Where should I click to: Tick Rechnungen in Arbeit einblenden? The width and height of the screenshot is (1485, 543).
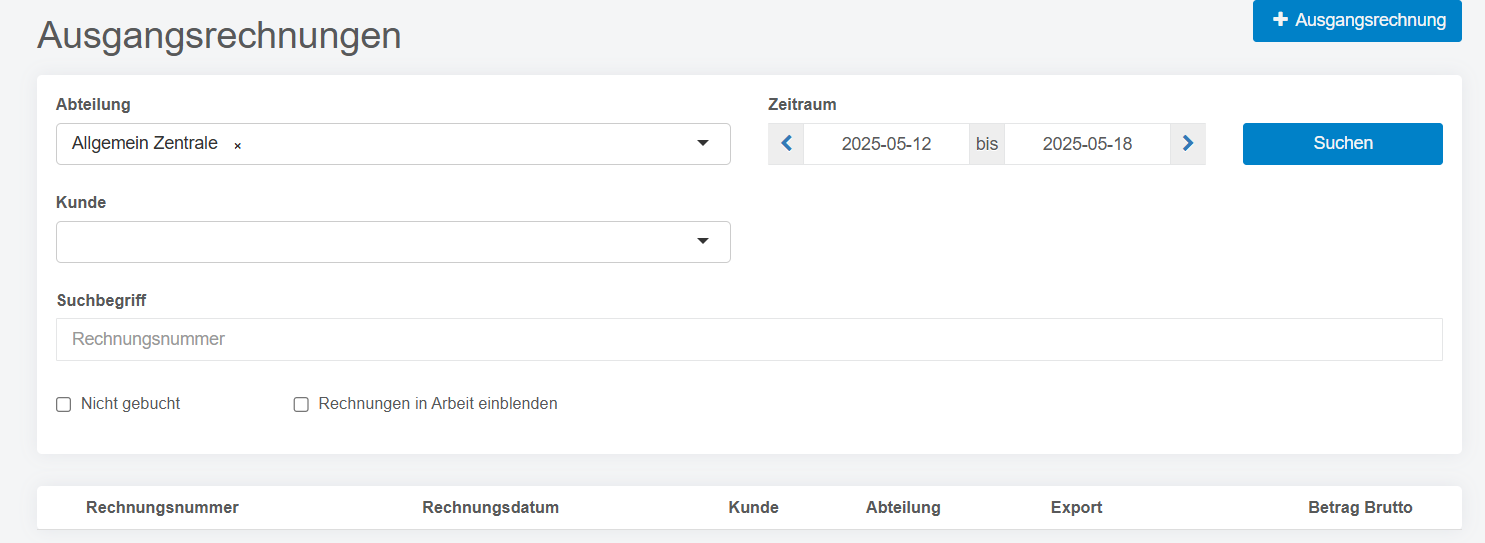click(x=301, y=405)
